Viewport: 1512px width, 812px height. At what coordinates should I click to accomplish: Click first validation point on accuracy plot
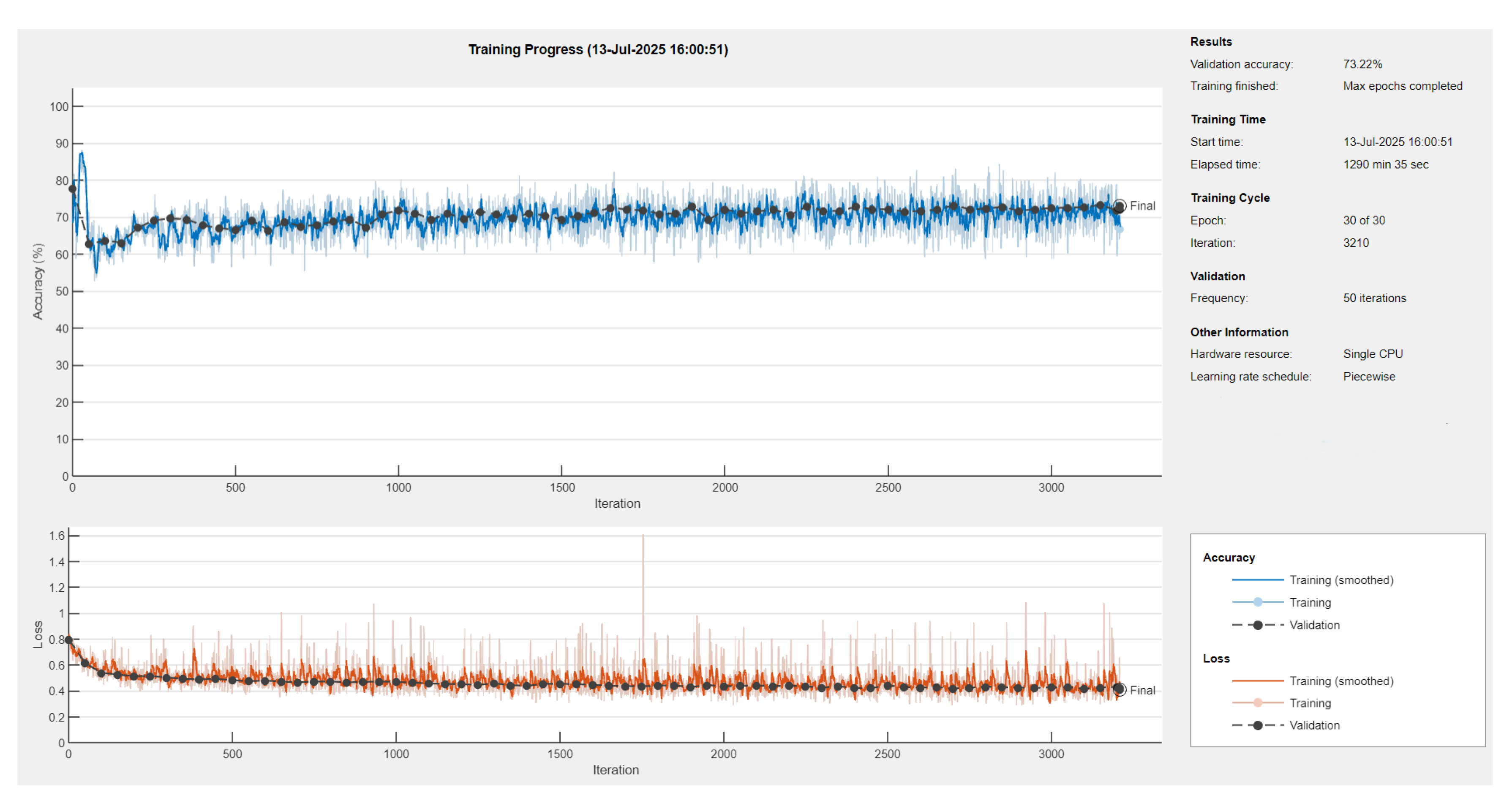(x=73, y=189)
